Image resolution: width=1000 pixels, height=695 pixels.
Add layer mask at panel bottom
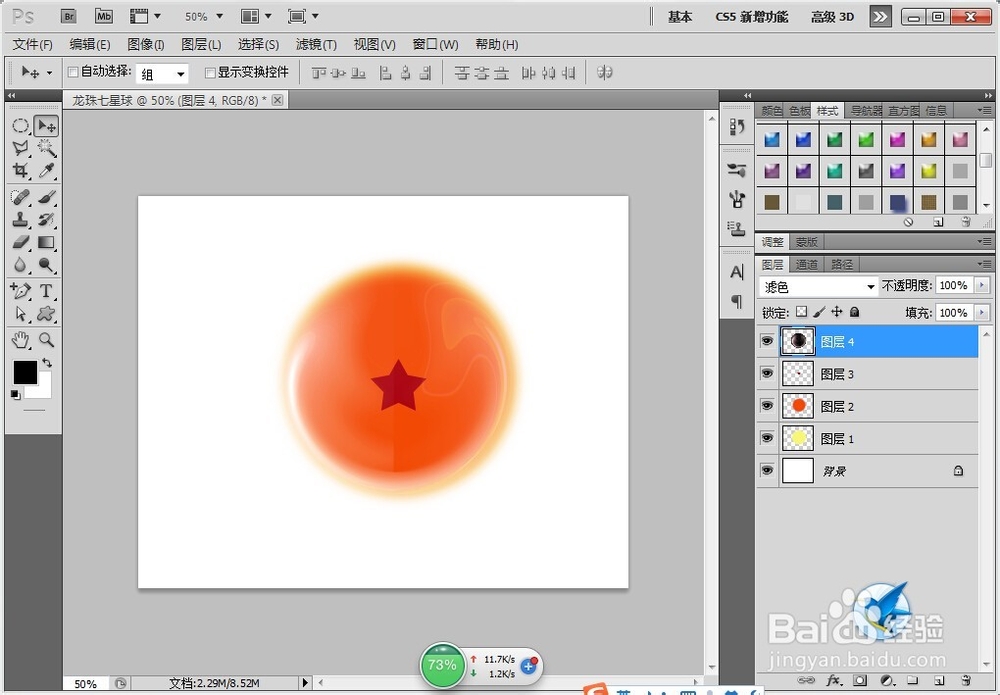pyautogui.click(x=860, y=681)
